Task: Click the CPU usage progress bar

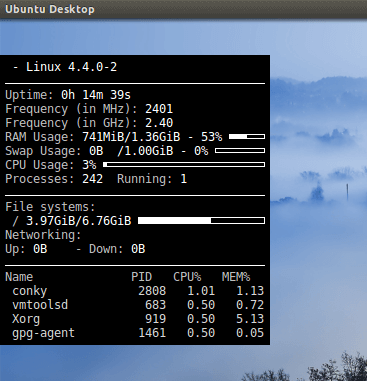Action: click(x=184, y=165)
